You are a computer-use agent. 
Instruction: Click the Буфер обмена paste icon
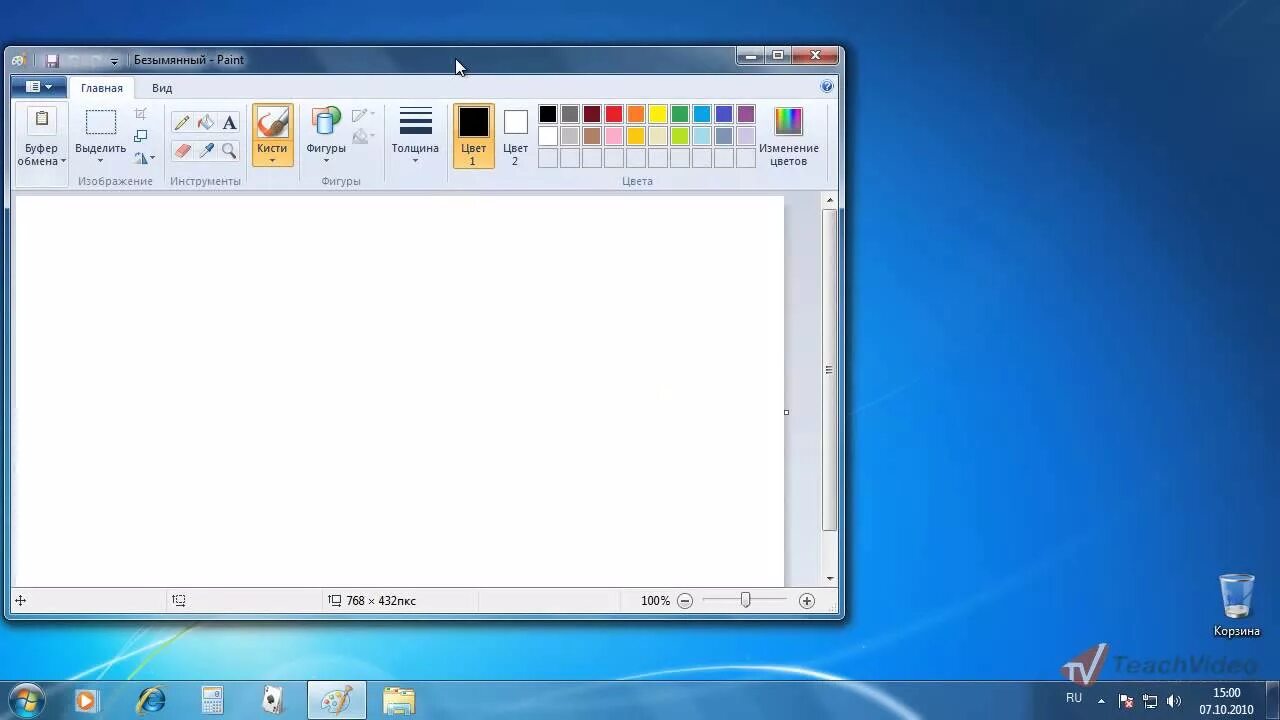click(41, 120)
